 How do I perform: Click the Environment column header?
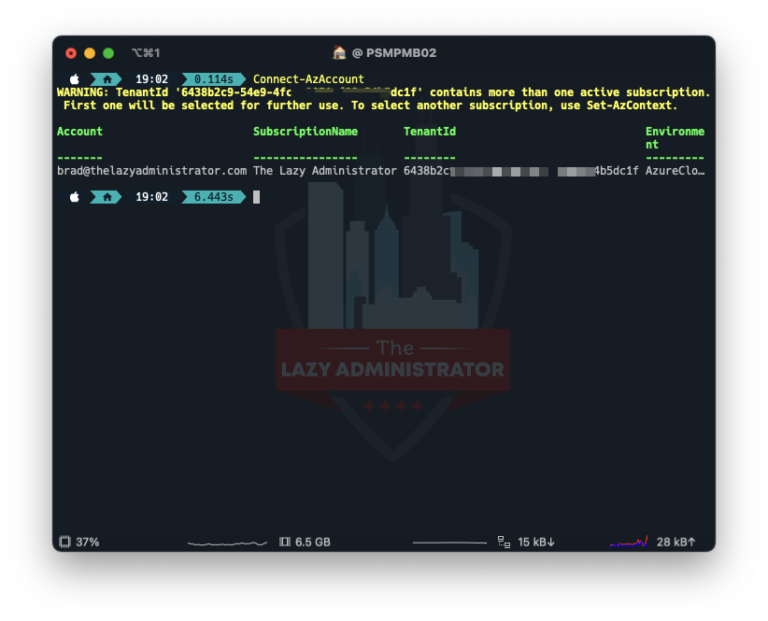click(675, 138)
